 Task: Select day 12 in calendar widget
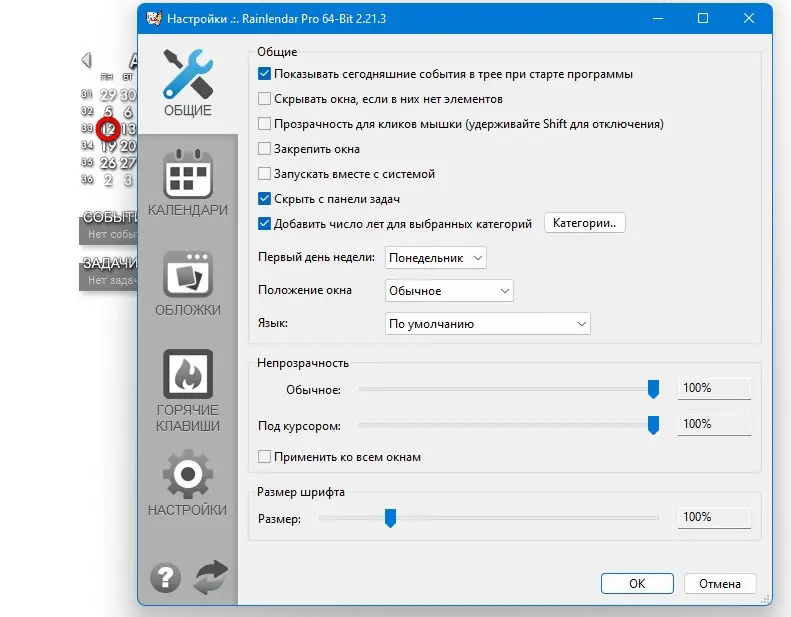tap(108, 129)
